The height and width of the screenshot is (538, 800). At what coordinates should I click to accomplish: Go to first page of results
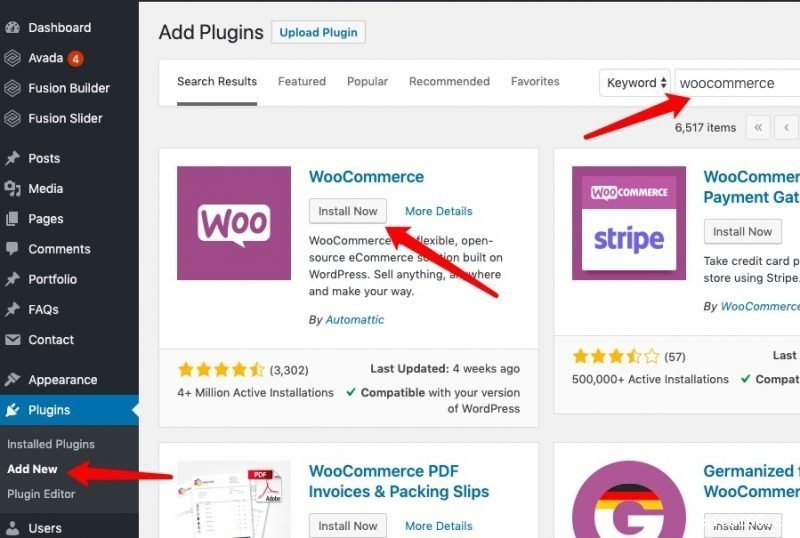[x=758, y=128]
